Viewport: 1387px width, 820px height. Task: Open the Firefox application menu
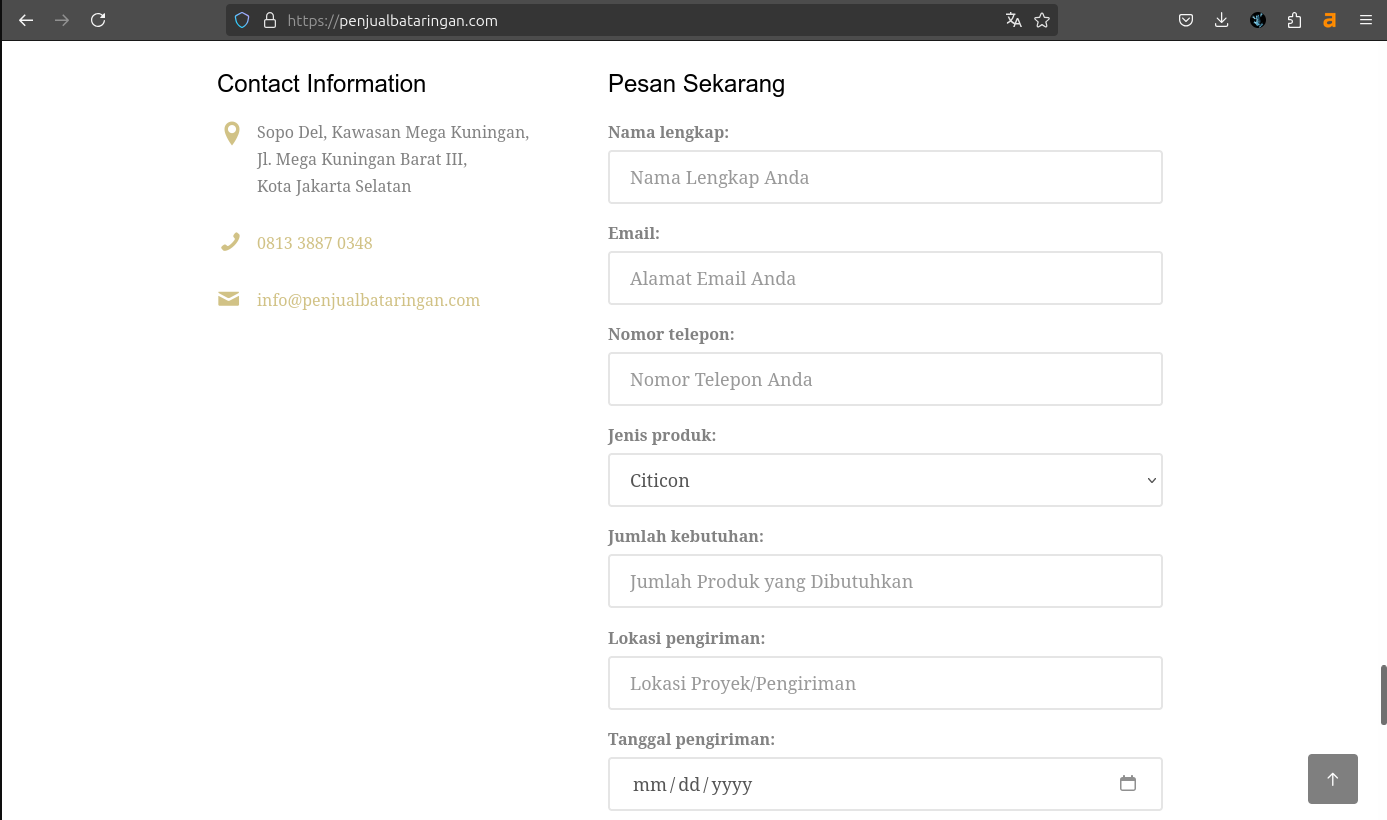pos(1366,20)
